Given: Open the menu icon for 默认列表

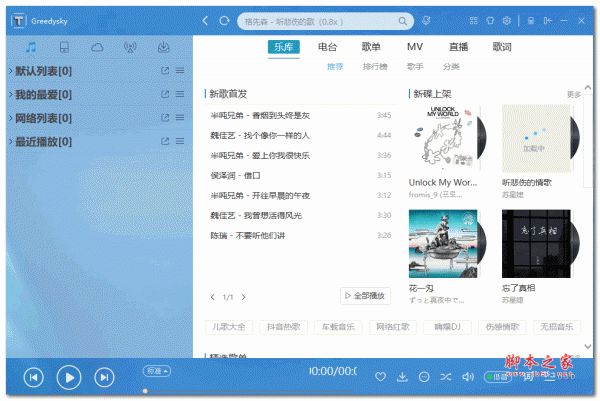Looking at the screenshot, I should point(180,71).
